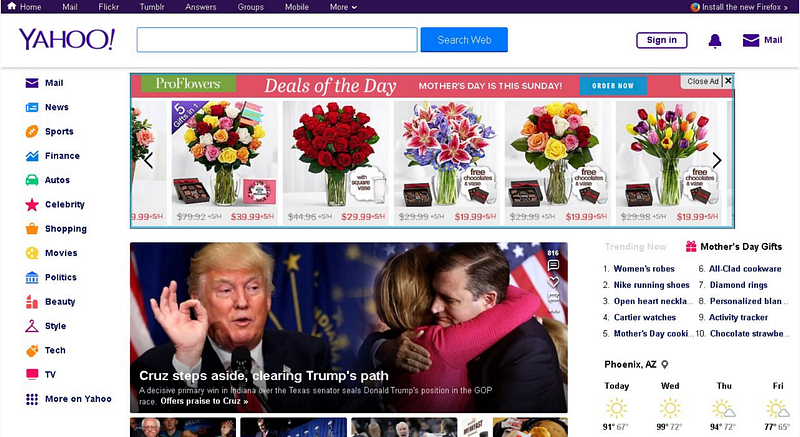Click the Mother's Day Gifts gift icon
The height and width of the screenshot is (437, 800).
pos(691,246)
